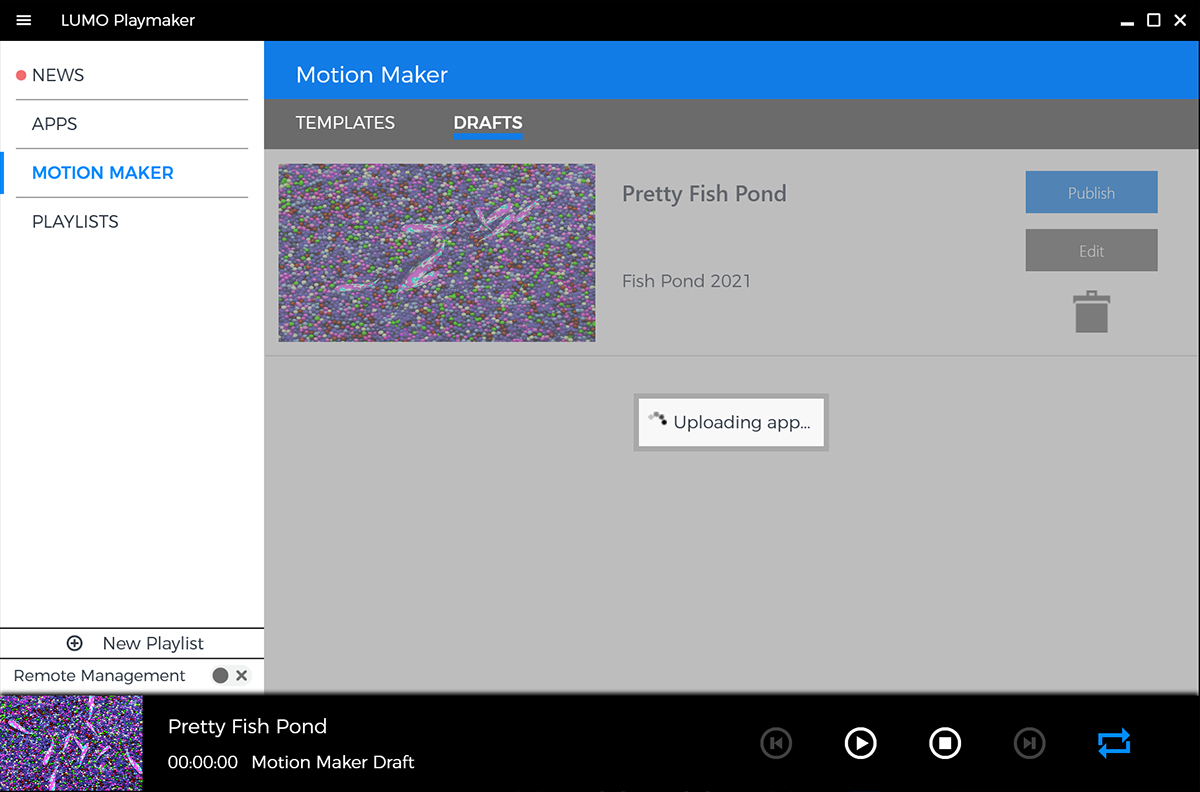
Task: Open the News section
Action: tap(58, 75)
